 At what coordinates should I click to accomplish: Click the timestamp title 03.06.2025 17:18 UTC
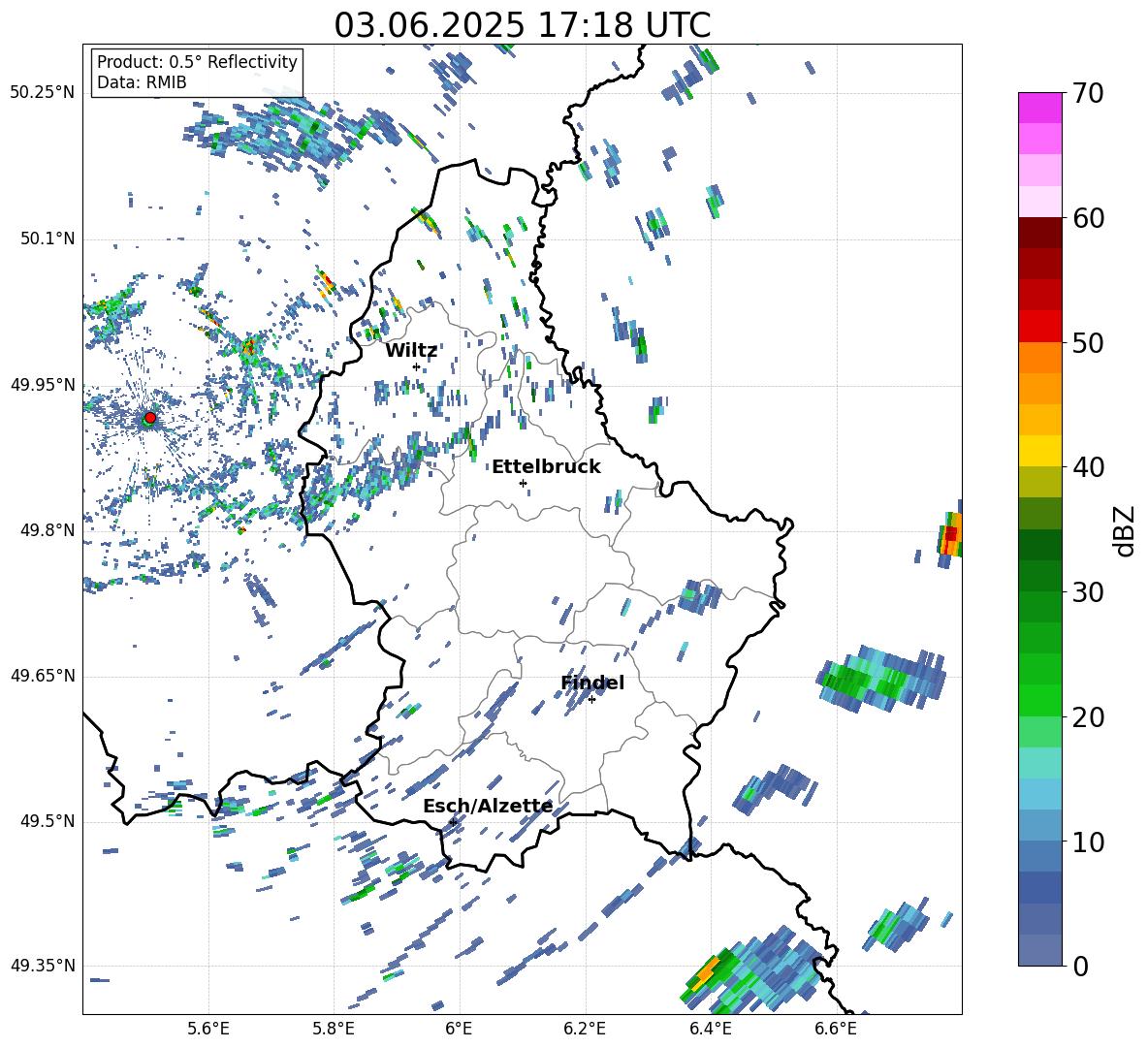pos(522,25)
